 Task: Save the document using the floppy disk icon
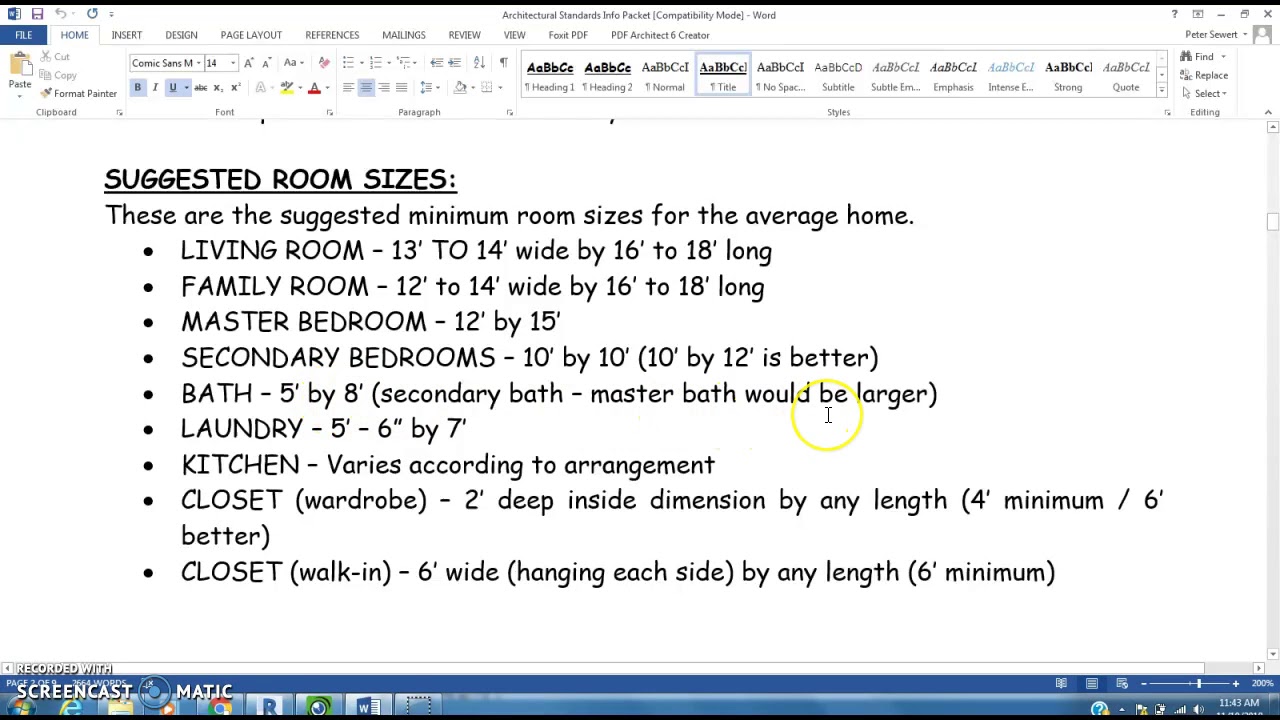click(x=37, y=14)
